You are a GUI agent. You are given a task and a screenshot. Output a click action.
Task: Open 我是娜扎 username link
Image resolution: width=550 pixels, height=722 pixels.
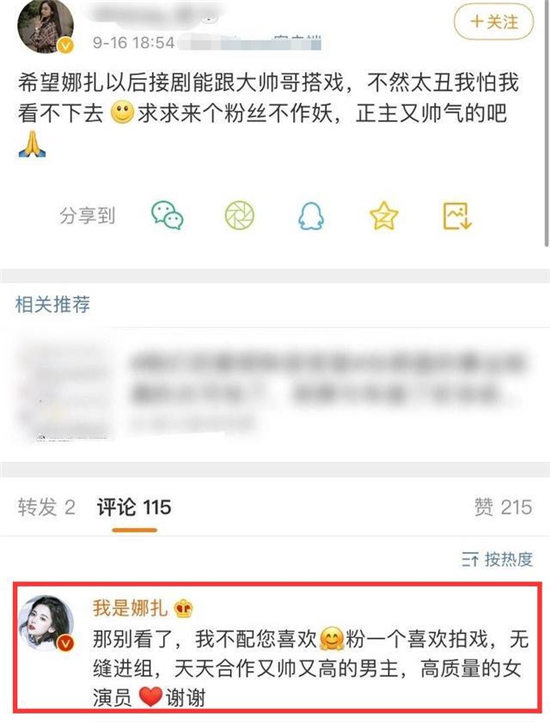tap(130, 608)
